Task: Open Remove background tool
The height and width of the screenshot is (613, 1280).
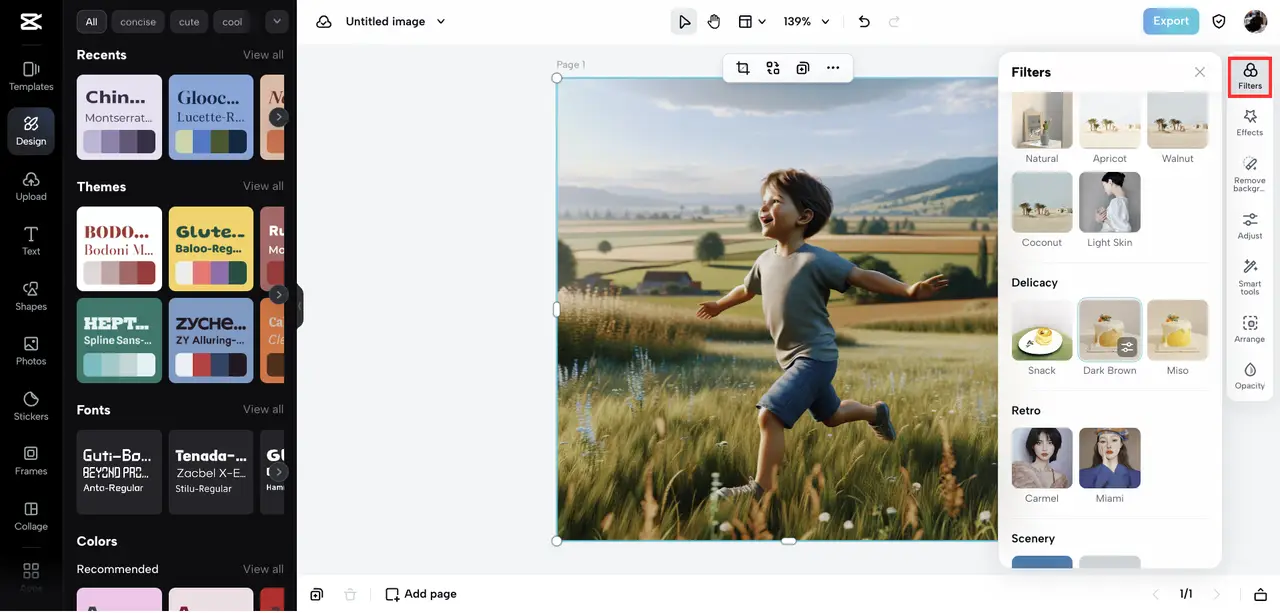Action: [x=1250, y=174]
